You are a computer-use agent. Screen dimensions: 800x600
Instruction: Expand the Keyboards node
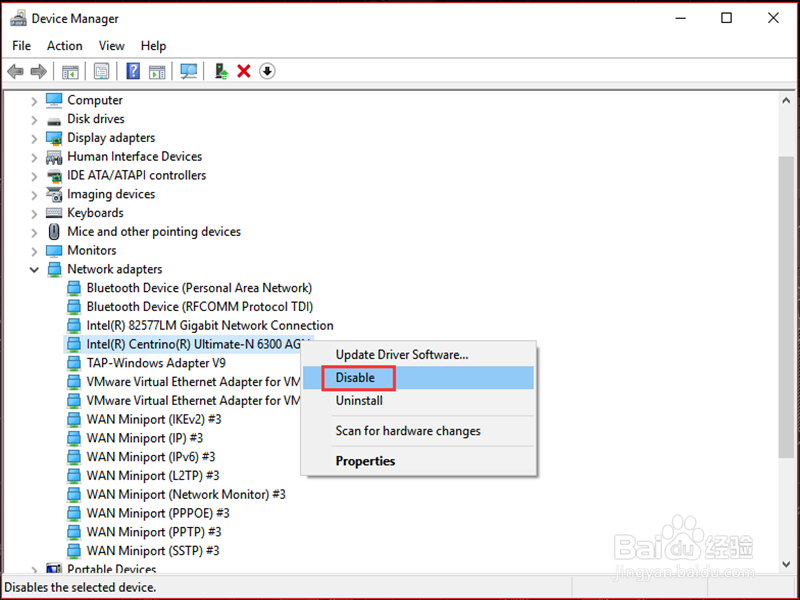(34, 214)
